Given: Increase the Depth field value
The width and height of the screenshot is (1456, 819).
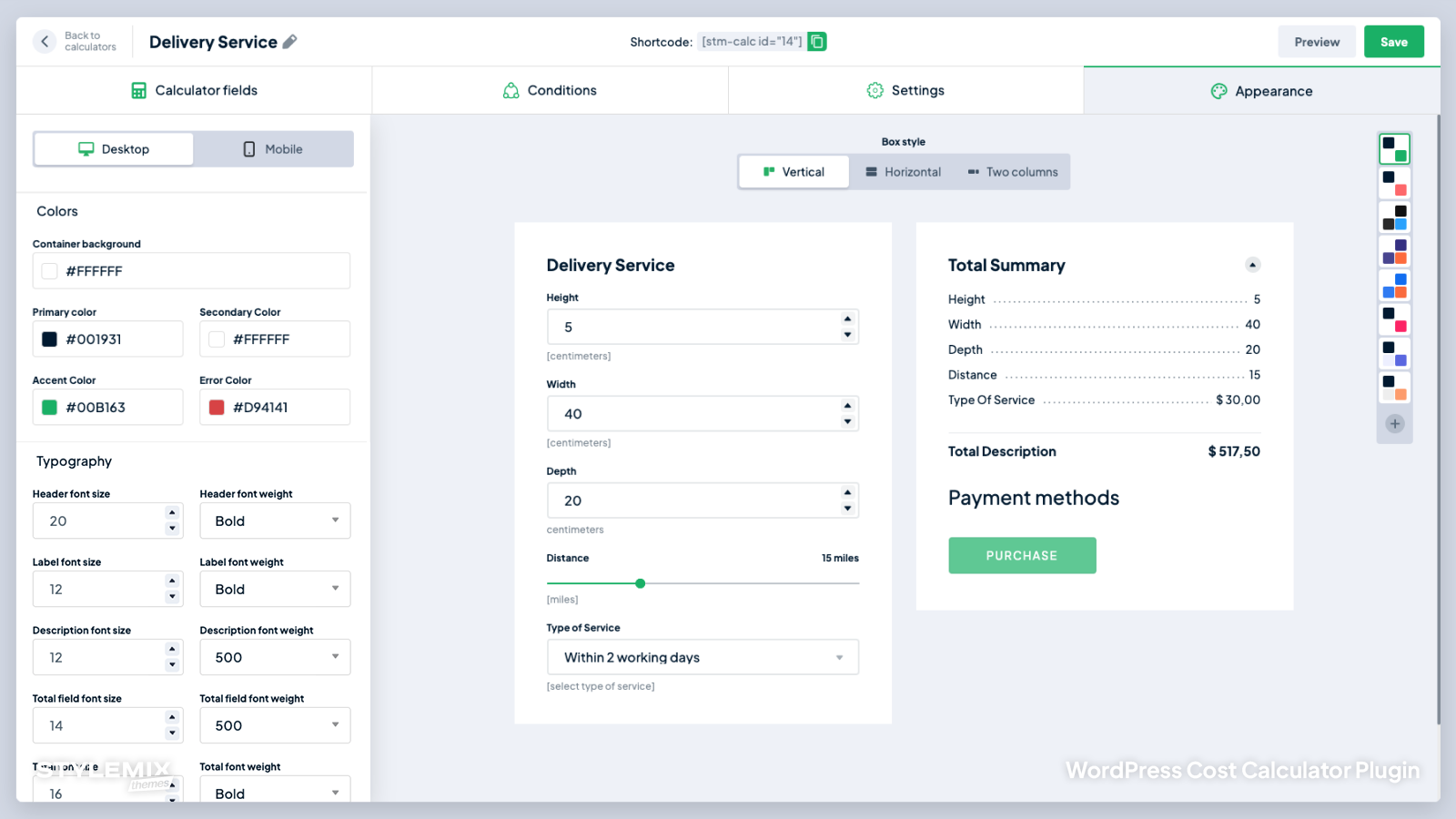Looking at the screenshot, I should pos(847,492).
